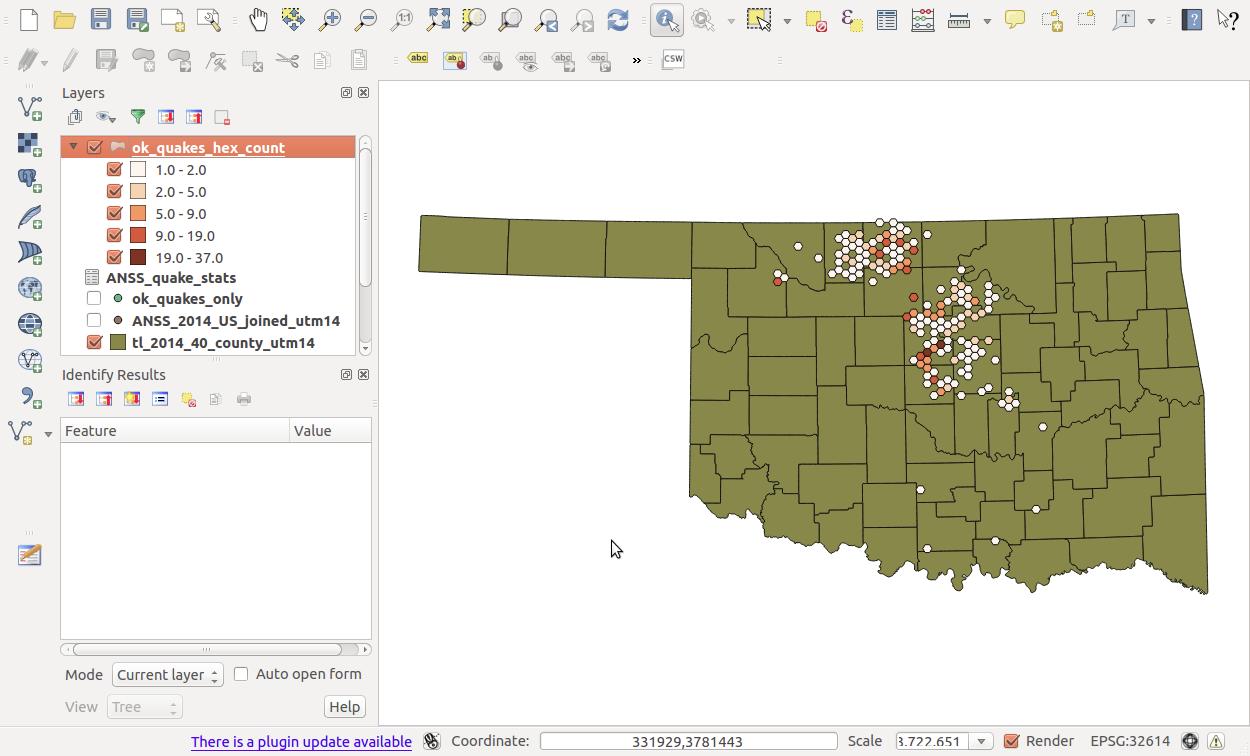
Task: Add a SpatiaLite layer with the feather icon
Action: click(29, 216)
